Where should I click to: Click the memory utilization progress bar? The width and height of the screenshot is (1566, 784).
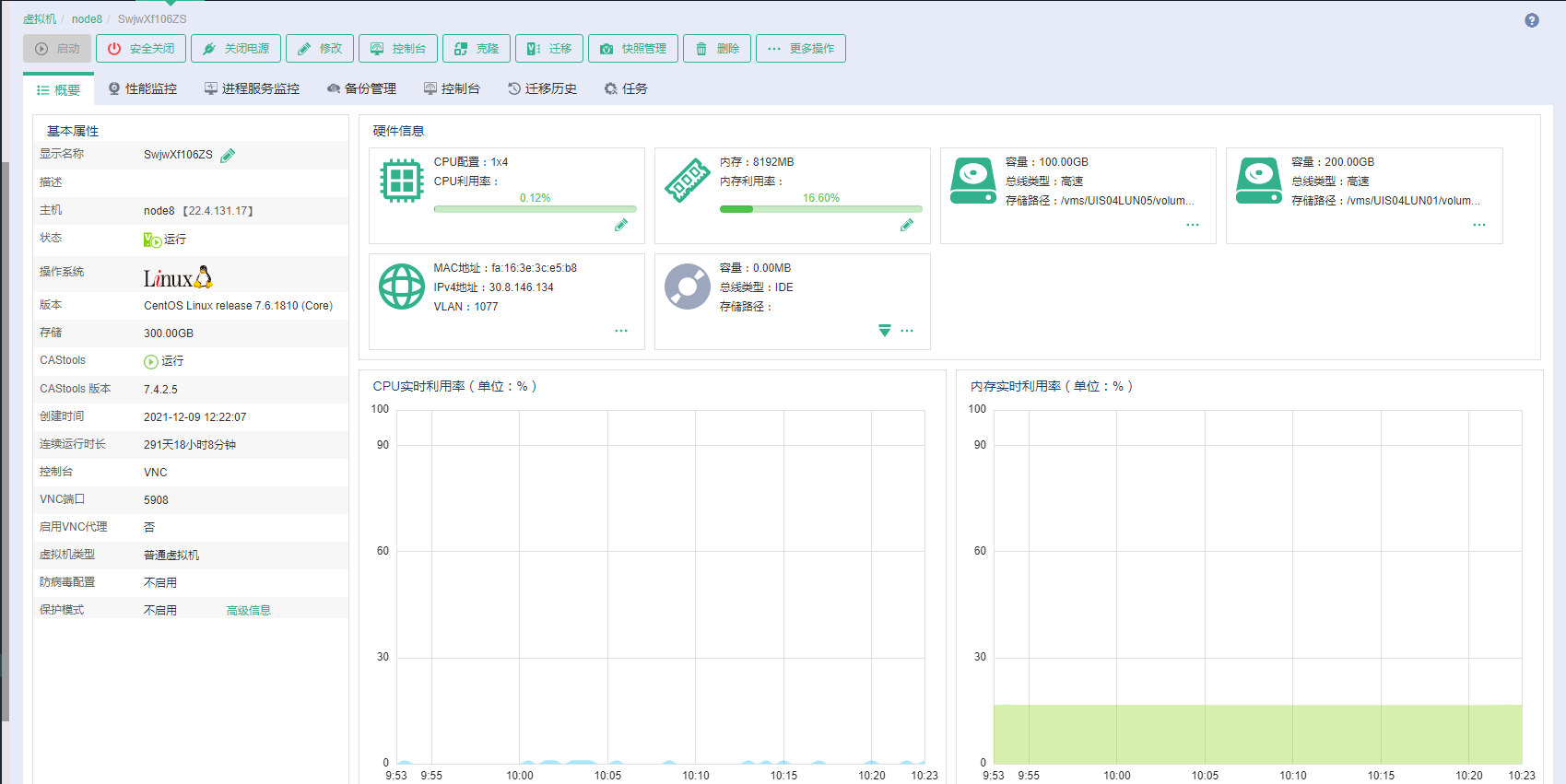(x=820, y=209)
